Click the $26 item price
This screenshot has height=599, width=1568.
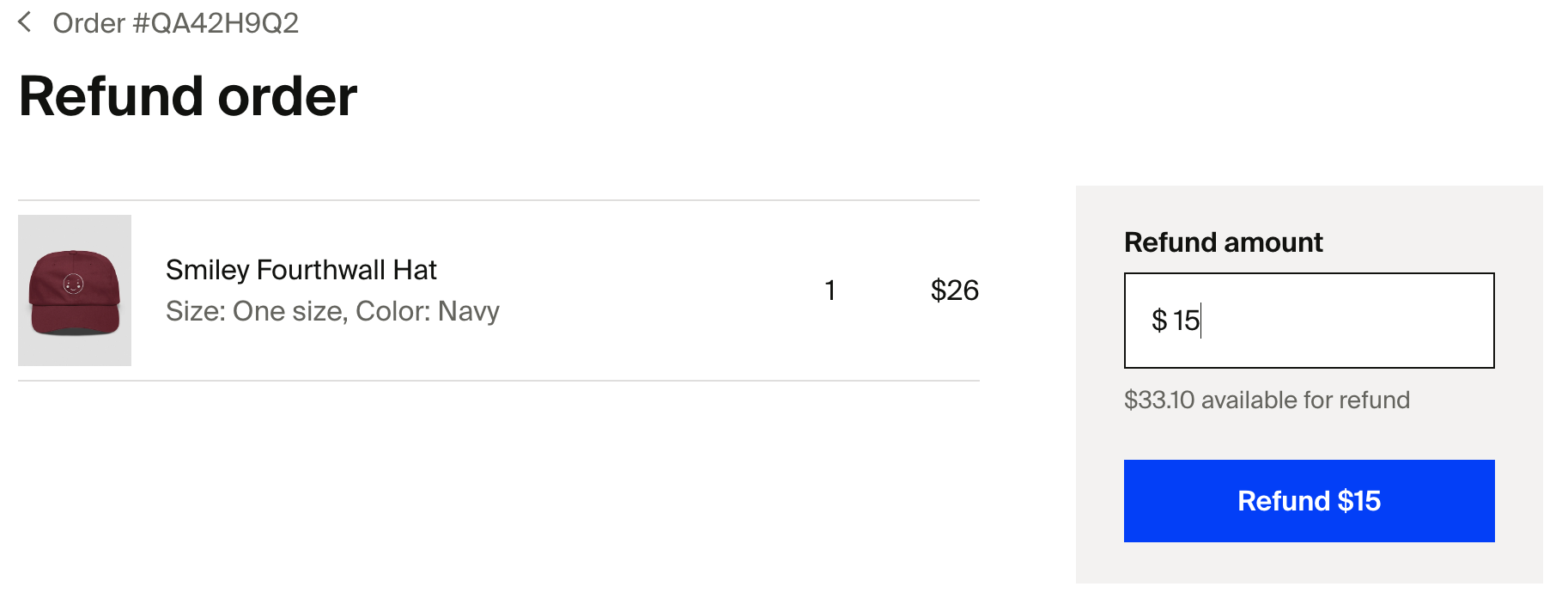pos(955,290)
